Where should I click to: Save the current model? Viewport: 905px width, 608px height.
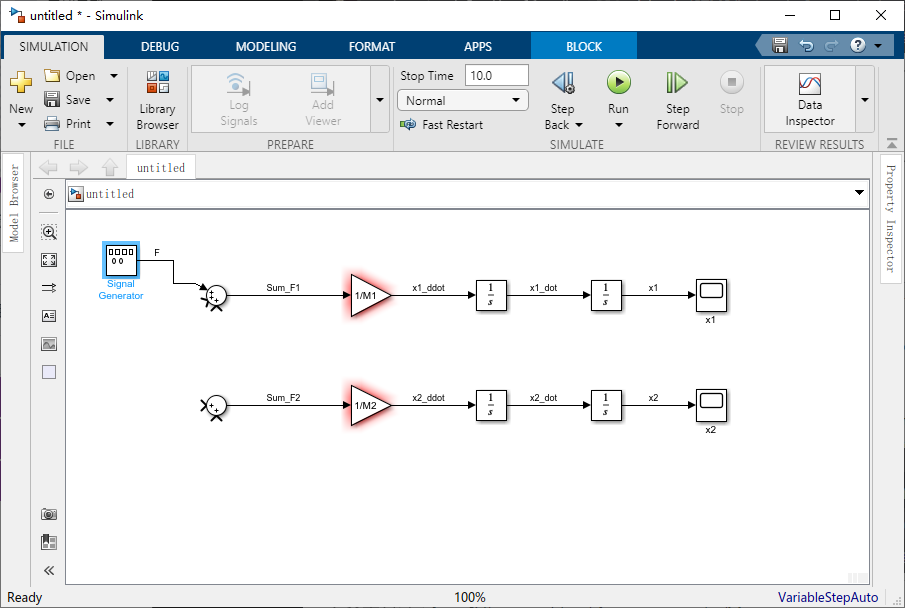[68, 100]
